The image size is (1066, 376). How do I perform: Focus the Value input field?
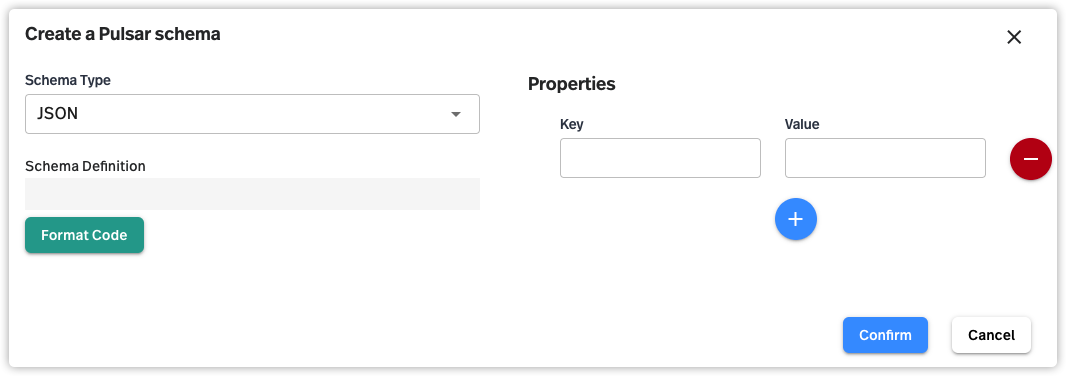click(885, 158)
